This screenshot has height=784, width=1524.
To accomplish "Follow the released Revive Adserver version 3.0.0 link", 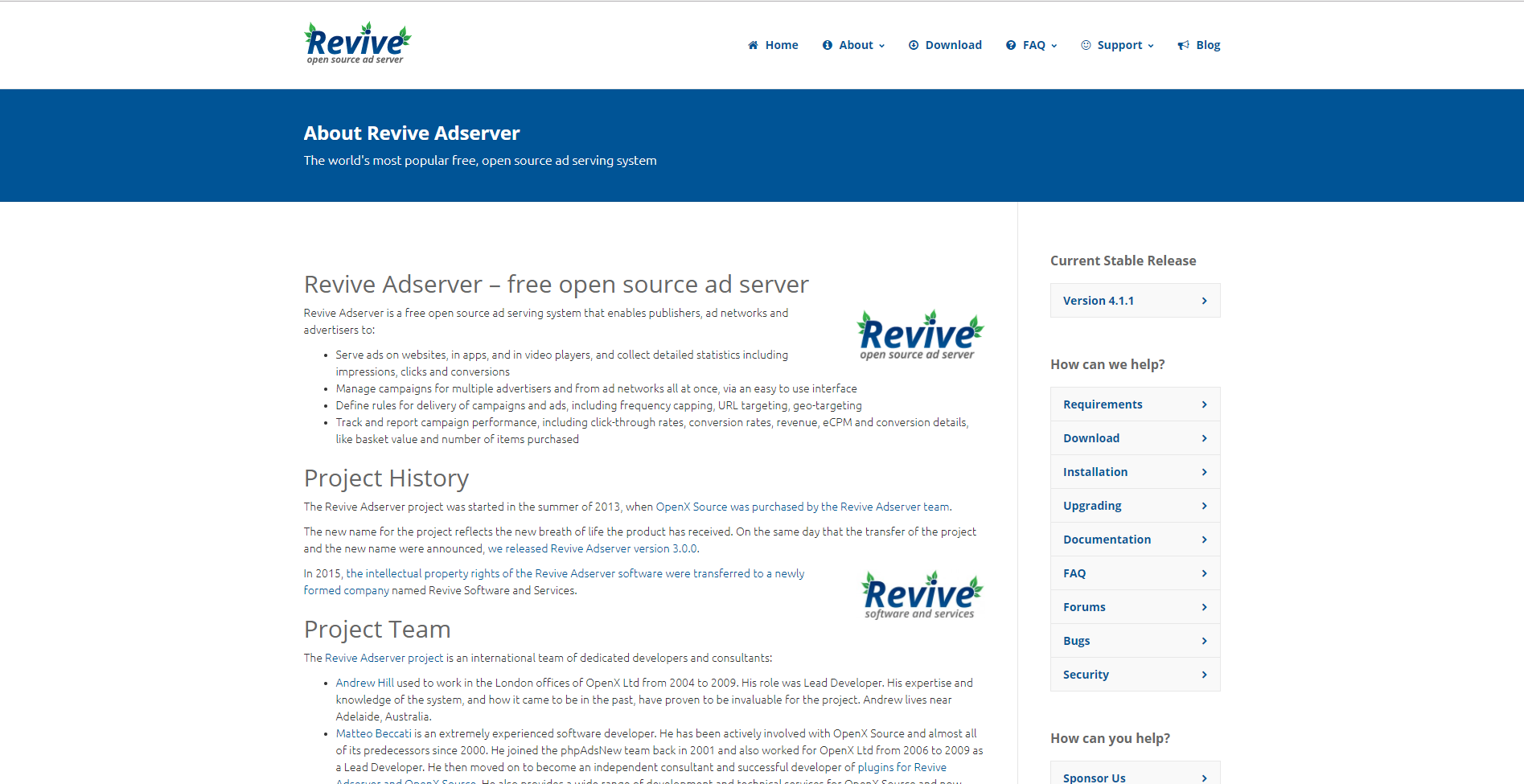I will click(x=593, y=548).
